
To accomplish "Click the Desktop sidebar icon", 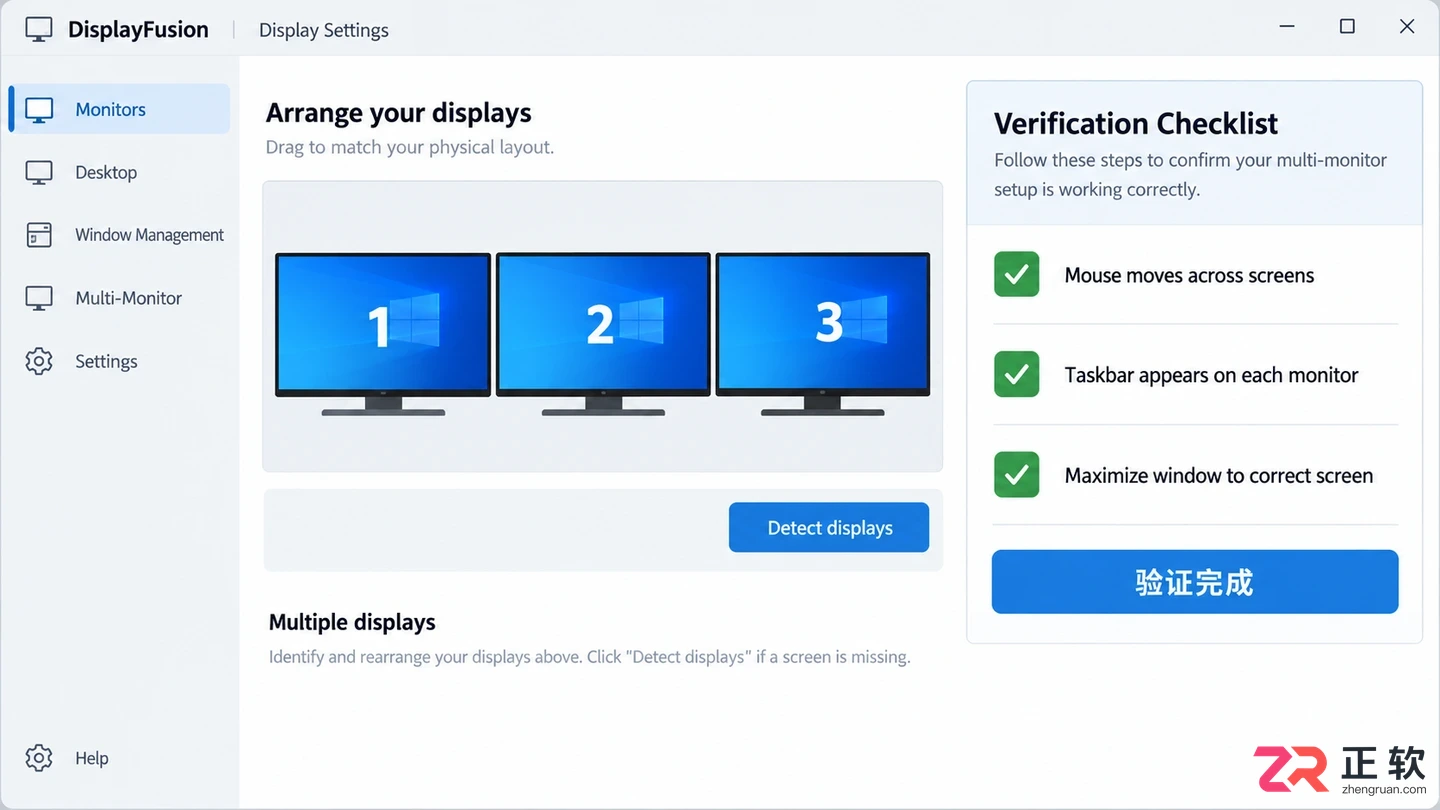I will click(39, 173).
